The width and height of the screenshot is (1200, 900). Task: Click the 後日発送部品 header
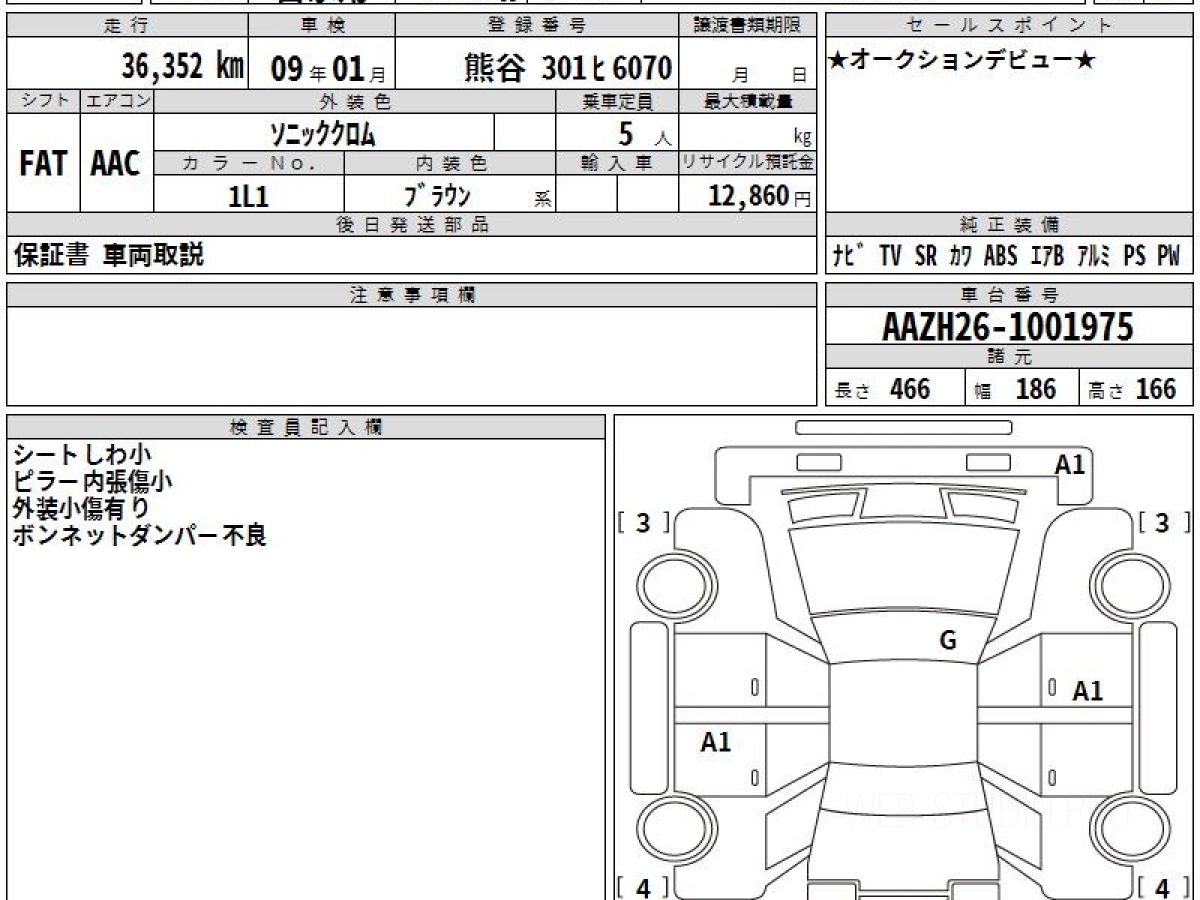[x=411, y=225]
